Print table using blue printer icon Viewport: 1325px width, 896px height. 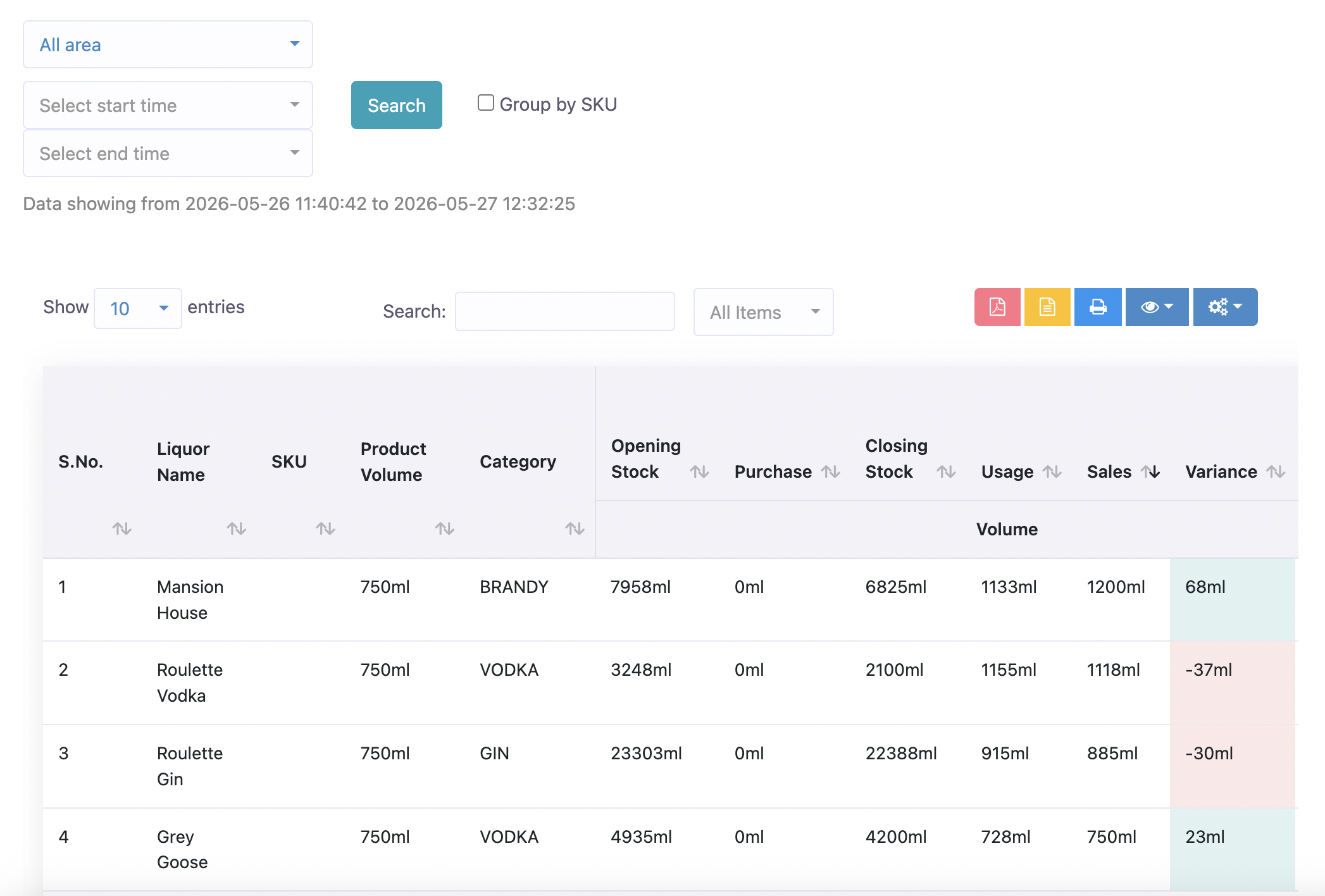point(1098,307)
